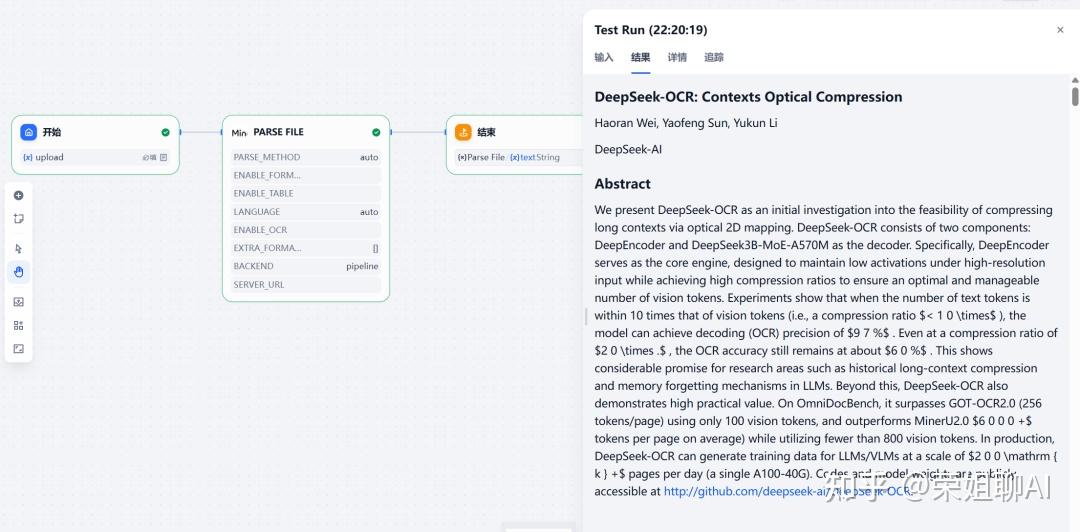Click green status check on Parse File node

376,132
